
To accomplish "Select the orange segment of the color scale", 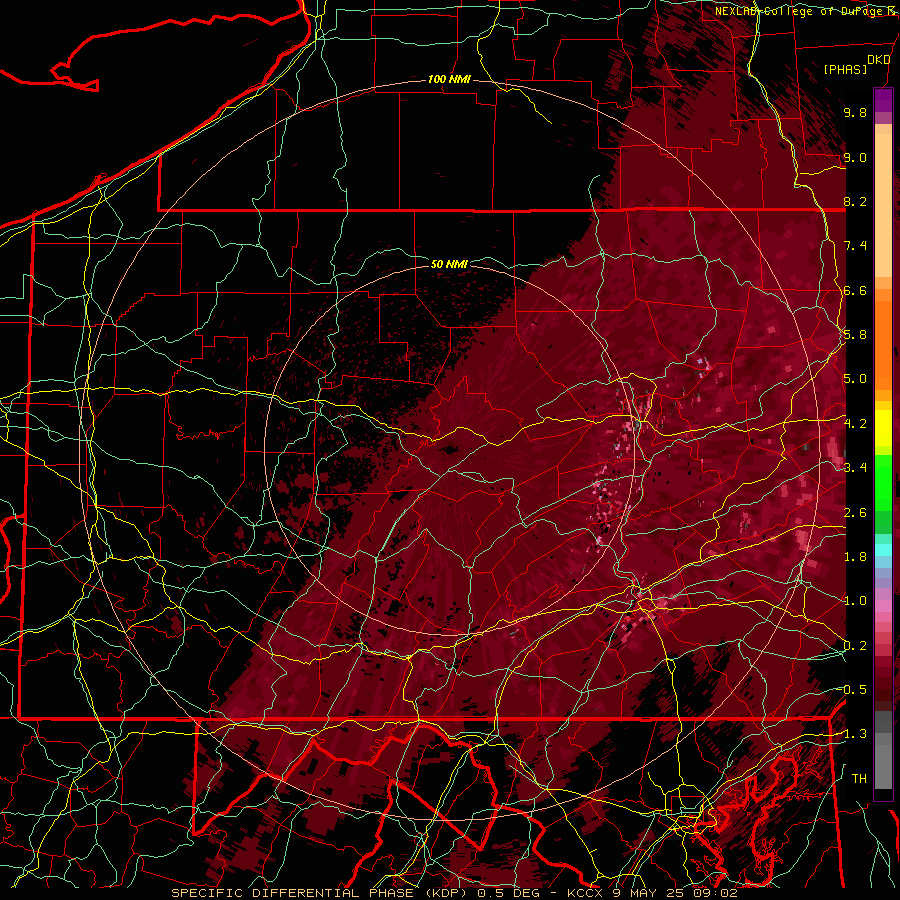I will pos(883,344).
